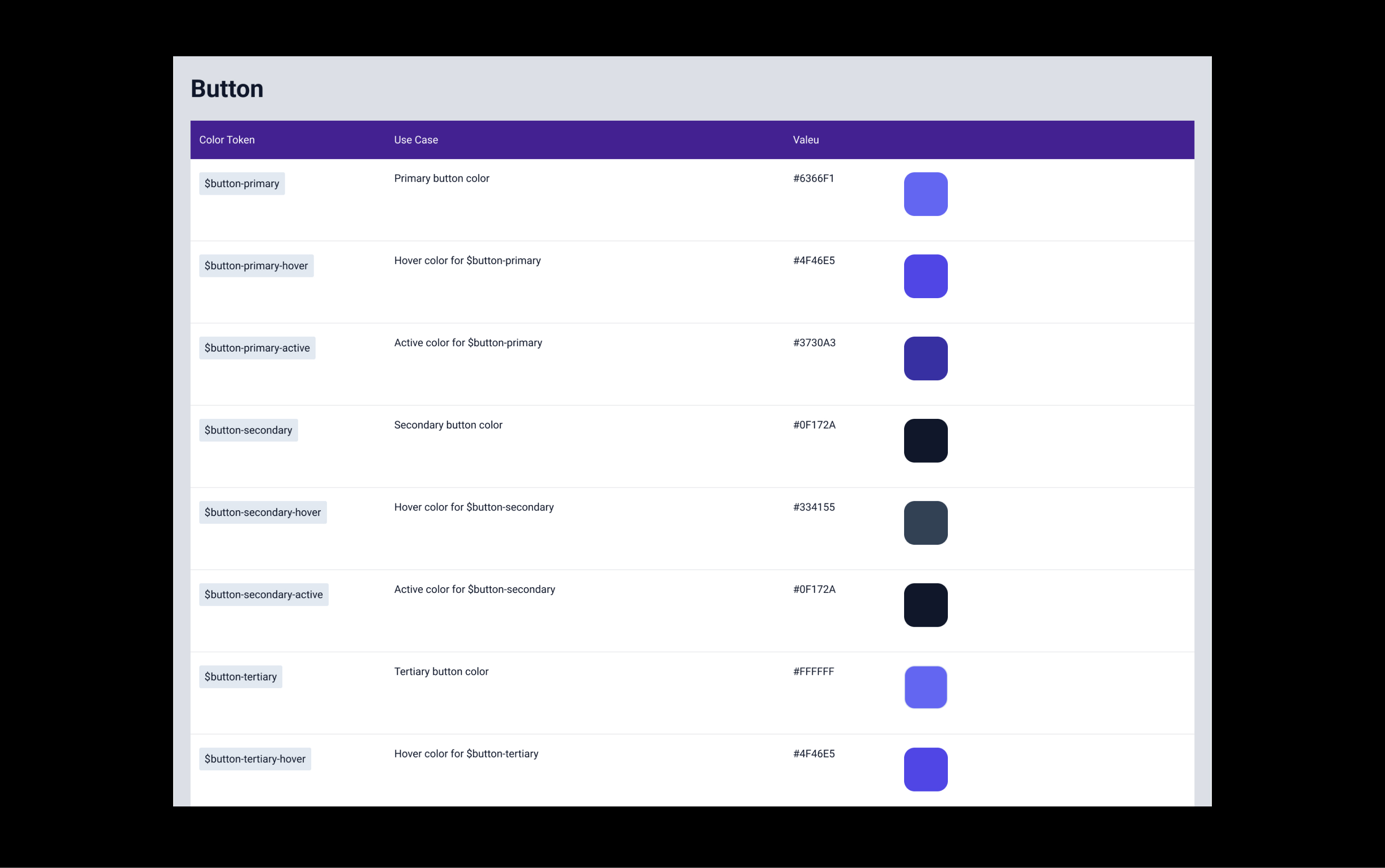Click the Valeu column header
This screenshot has width=1385, height=868.
(806, 139)
